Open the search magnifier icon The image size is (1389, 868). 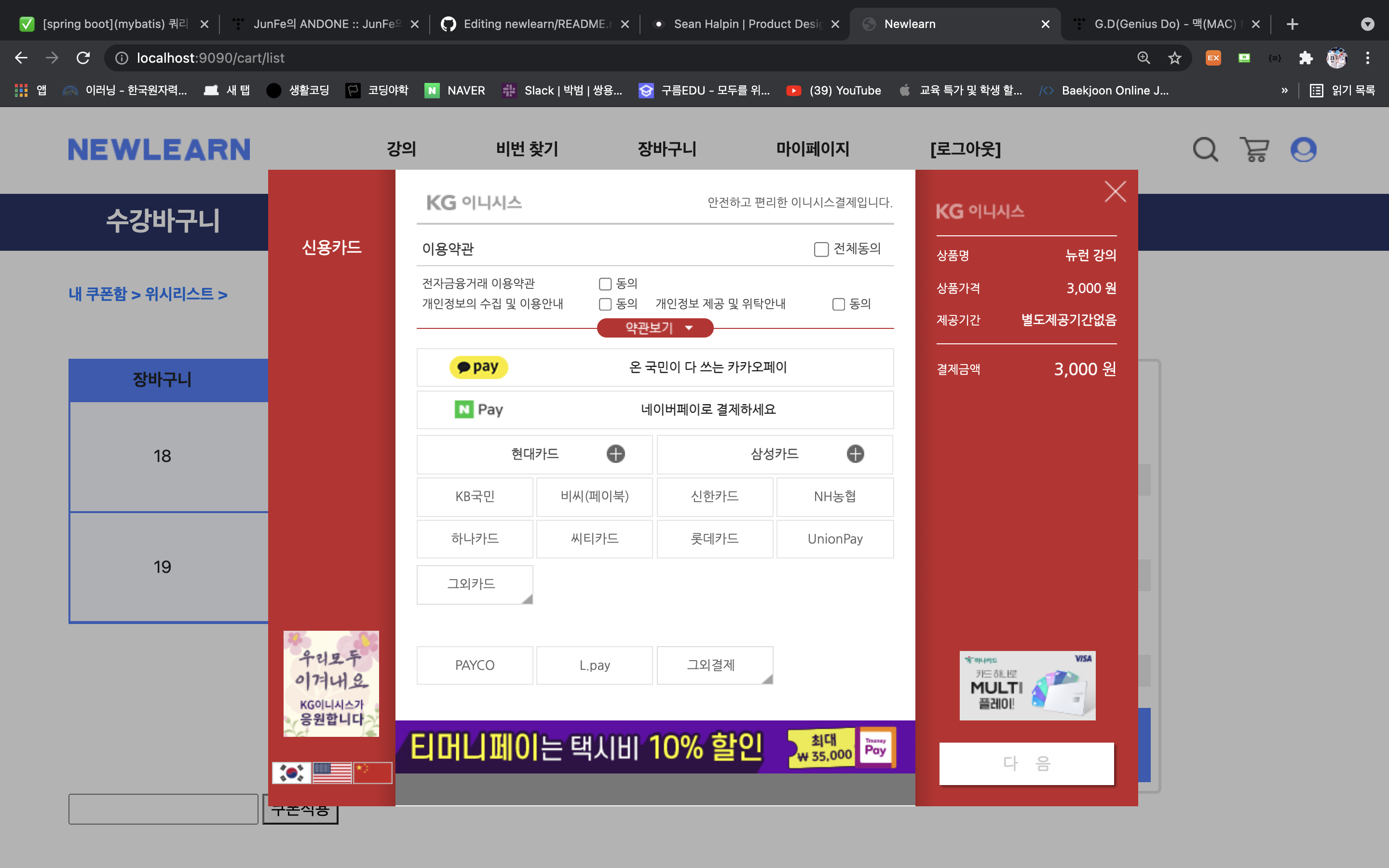click(x=1205, y=150)
